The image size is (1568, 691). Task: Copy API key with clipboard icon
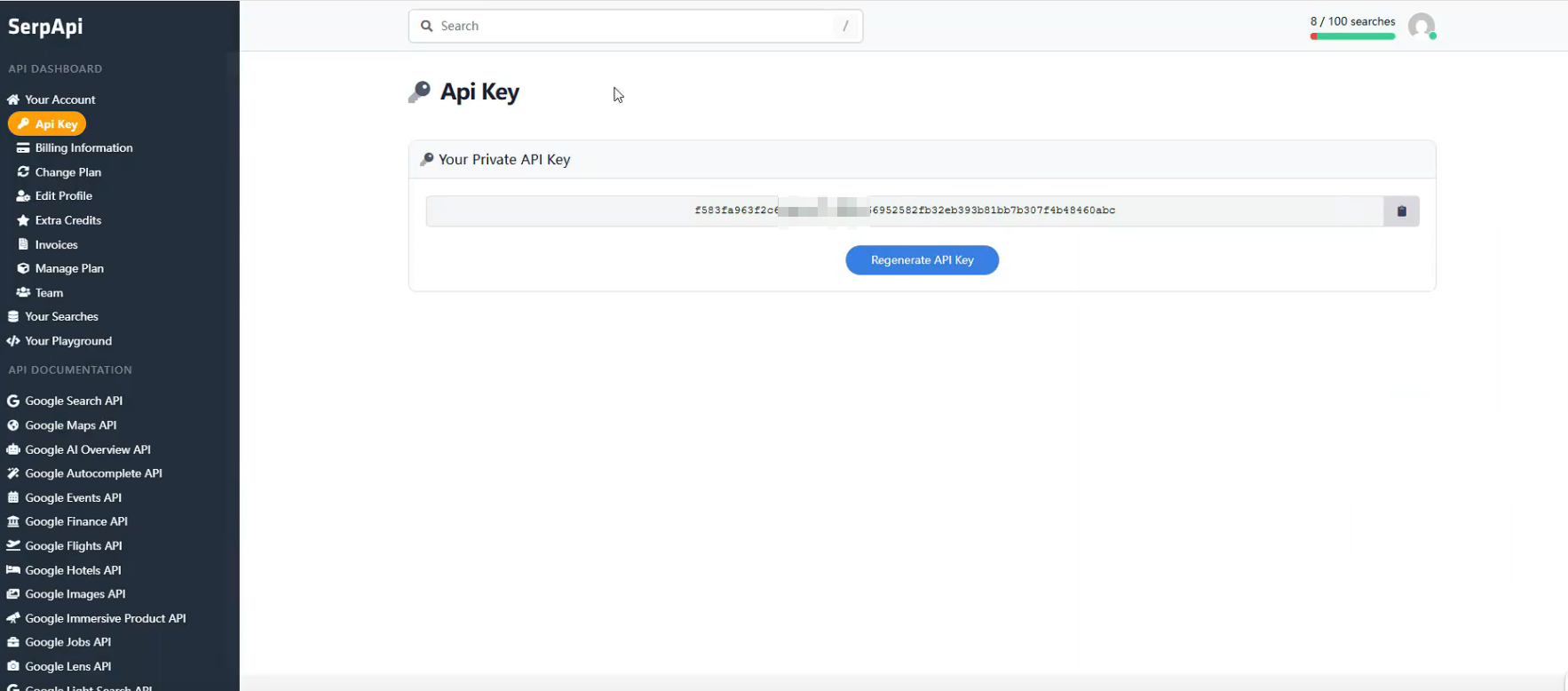click(x=1401, y=211)
